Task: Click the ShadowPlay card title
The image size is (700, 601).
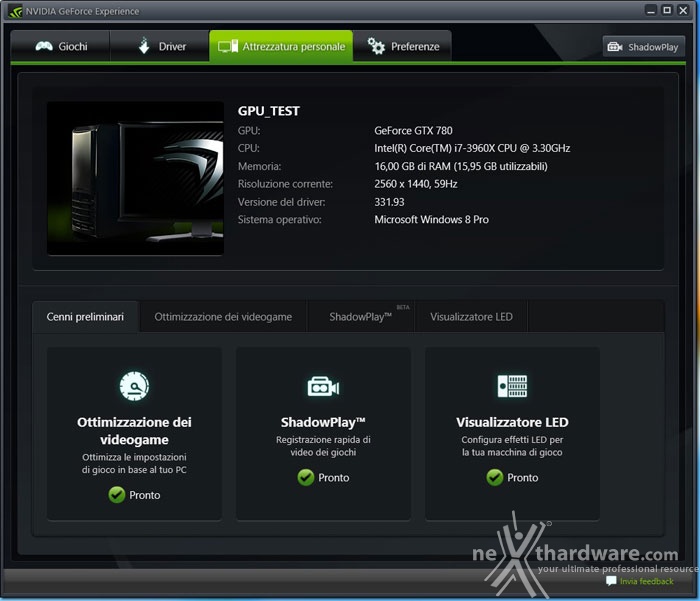Action: coord(323,422)
